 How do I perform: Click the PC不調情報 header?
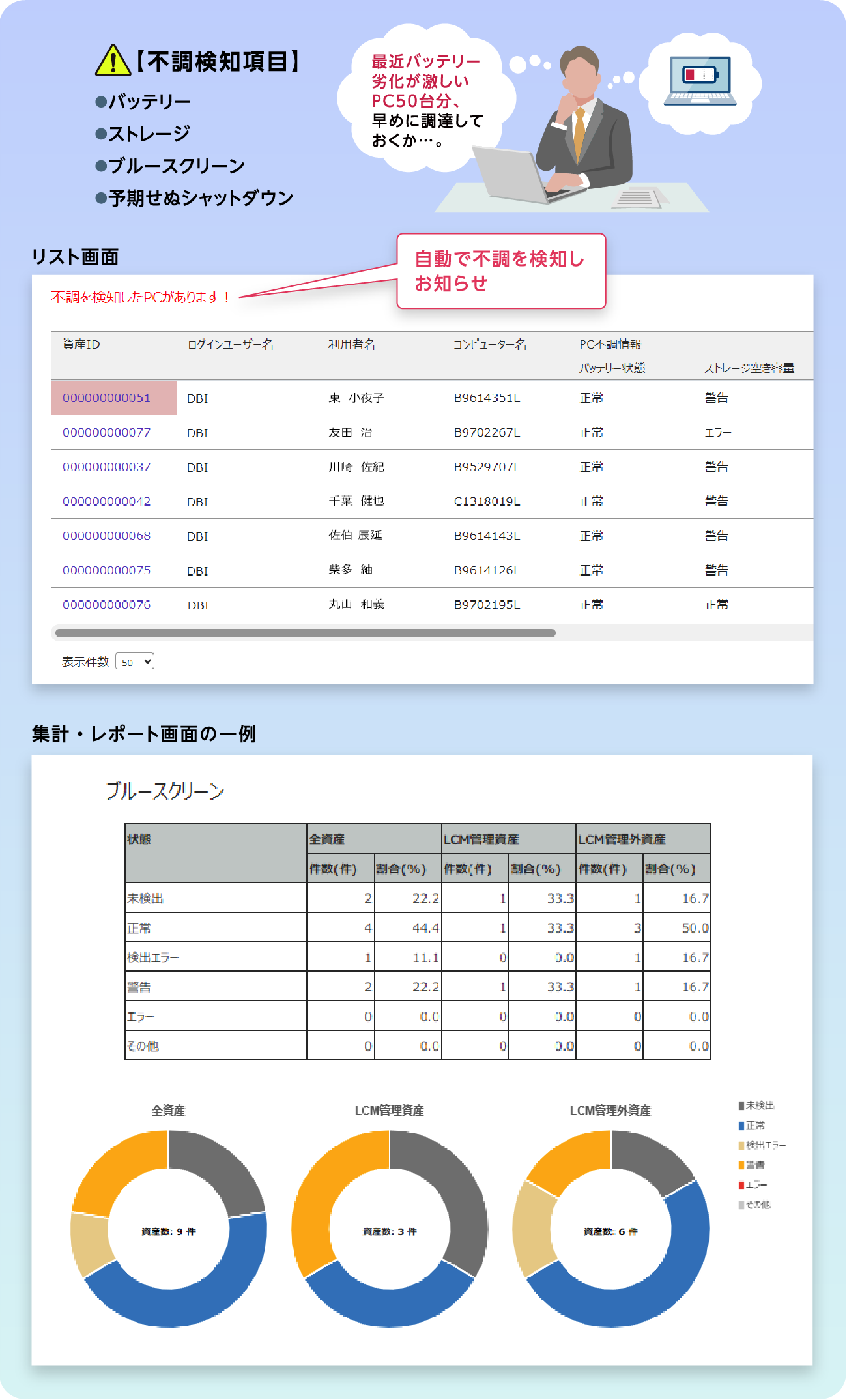point(610,344)
